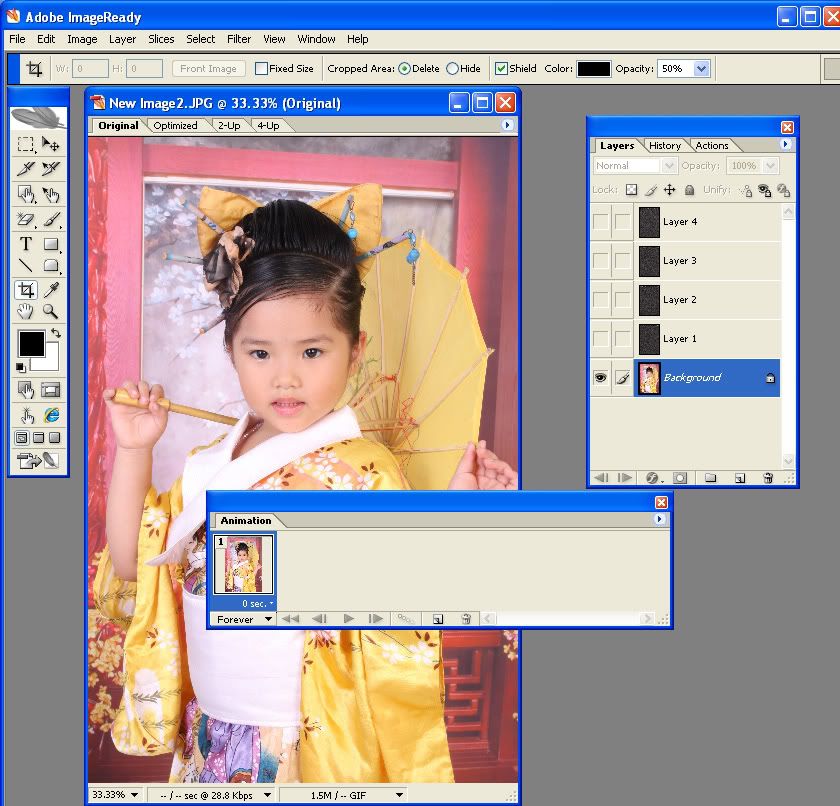Select the Type tool in toolbox
This screenshot has width=840, height=806.
[26, 243]
